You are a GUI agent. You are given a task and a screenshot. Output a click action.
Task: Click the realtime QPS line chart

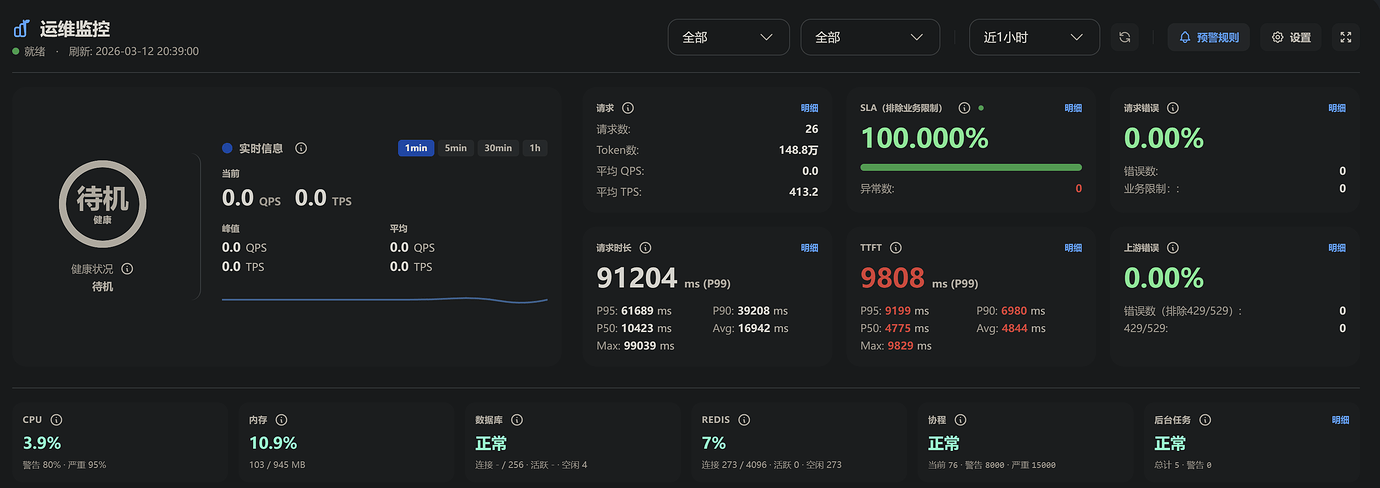(385, 298)
